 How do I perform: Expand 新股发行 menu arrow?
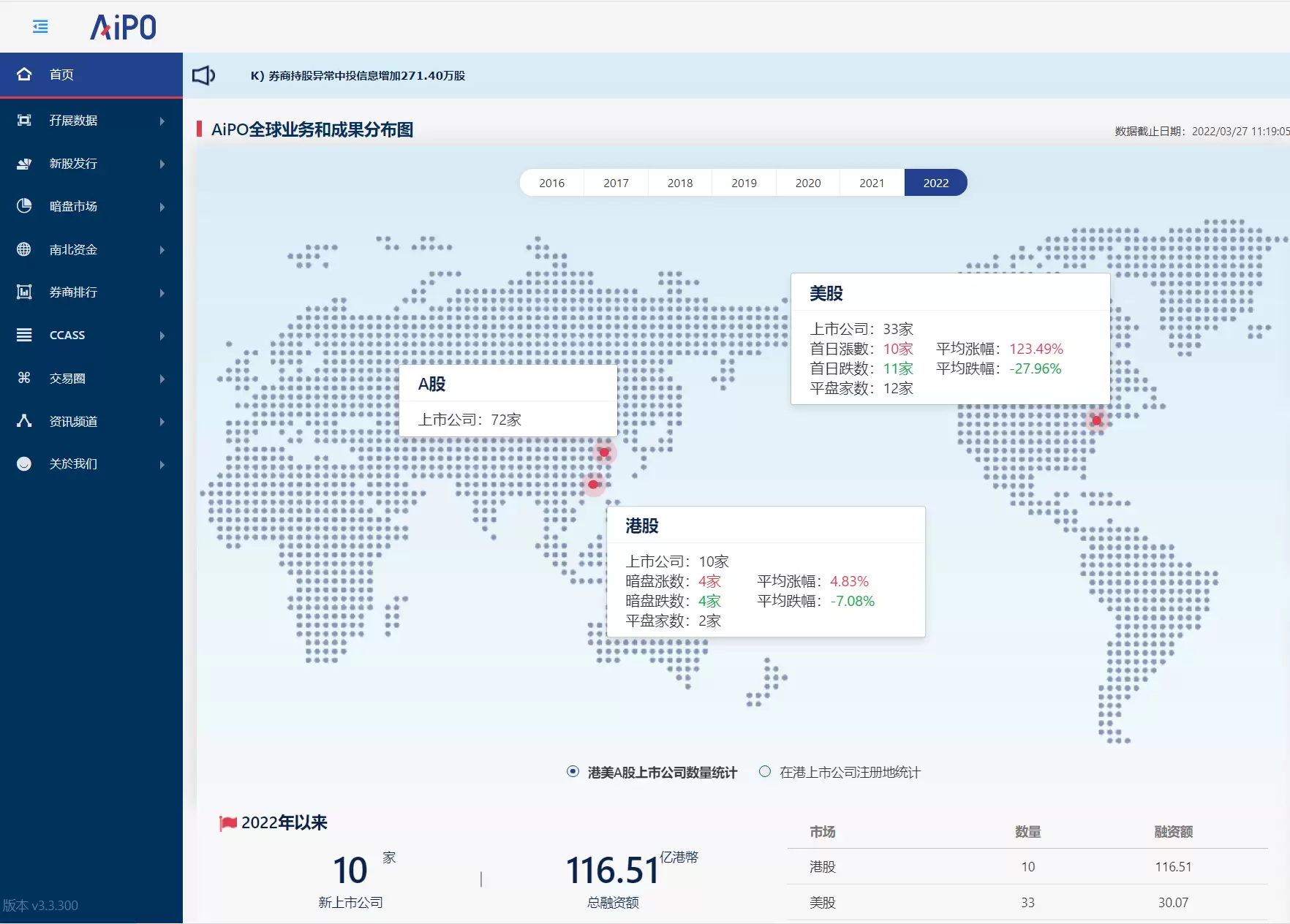tap(162, 164)
